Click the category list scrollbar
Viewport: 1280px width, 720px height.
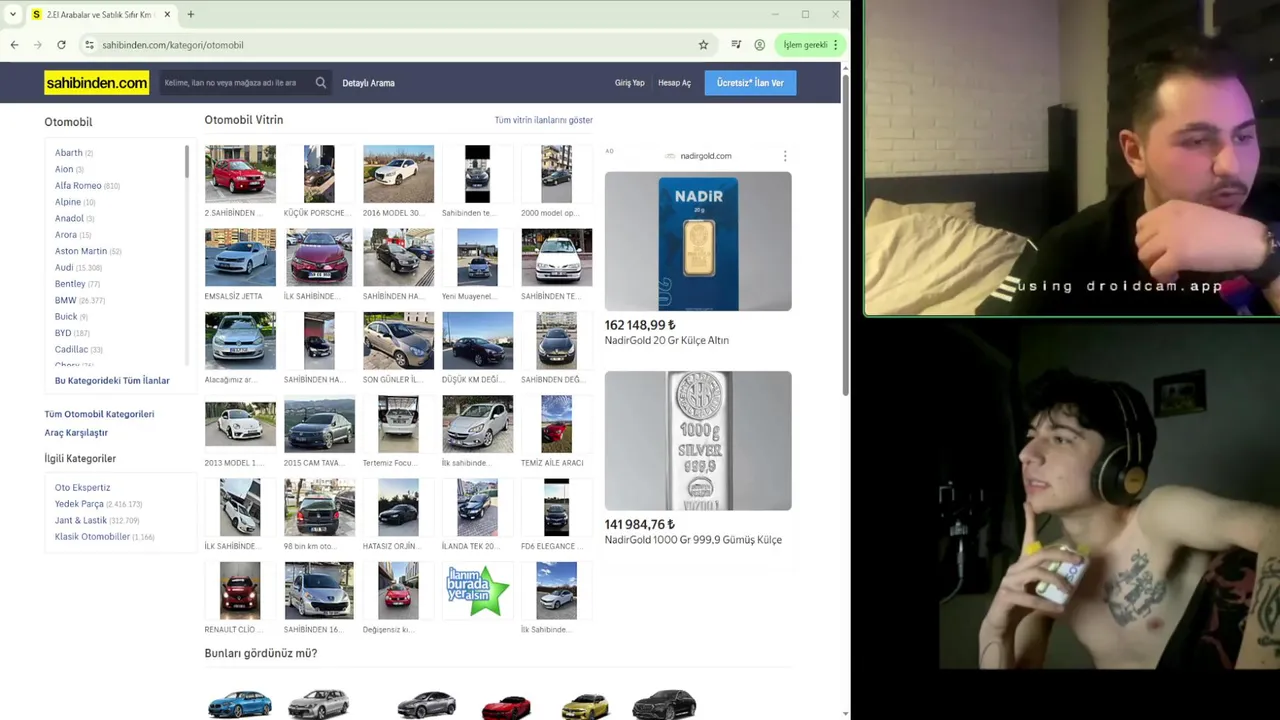point(187,161)
